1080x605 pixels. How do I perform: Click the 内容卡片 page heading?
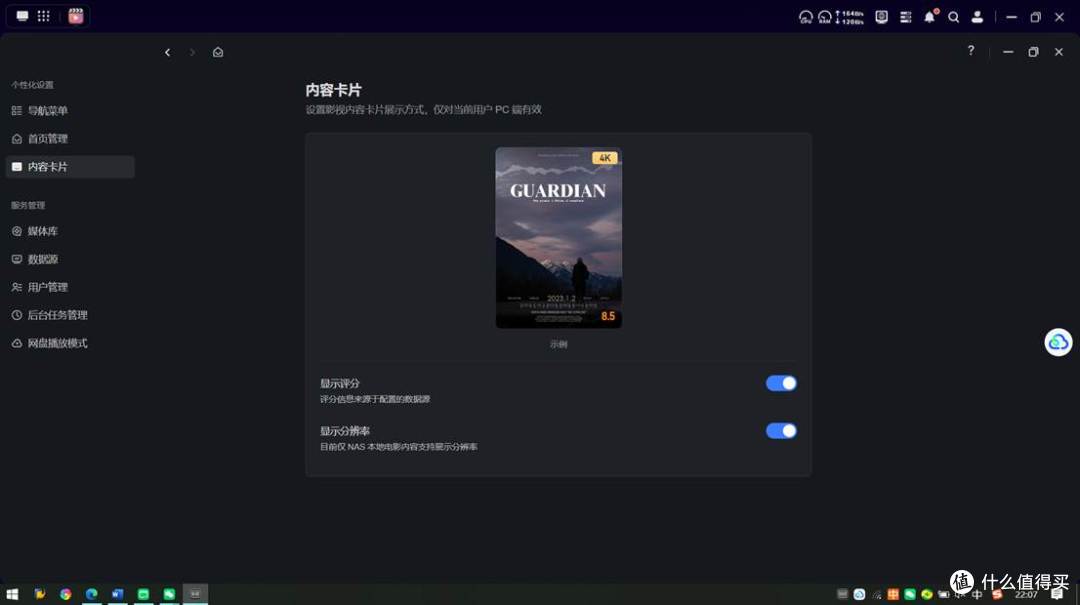click(333, 90)
